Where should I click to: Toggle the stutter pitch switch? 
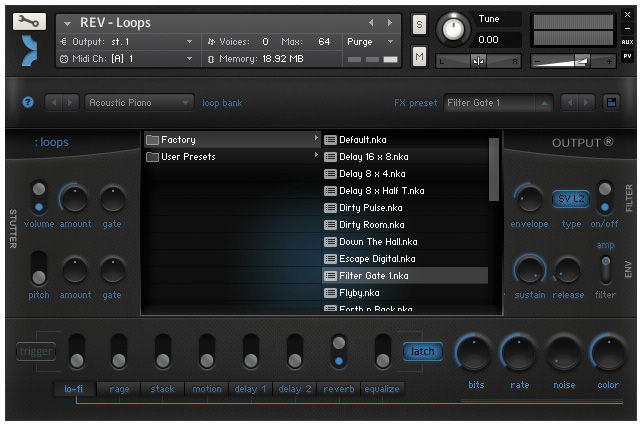pos(39,268)
